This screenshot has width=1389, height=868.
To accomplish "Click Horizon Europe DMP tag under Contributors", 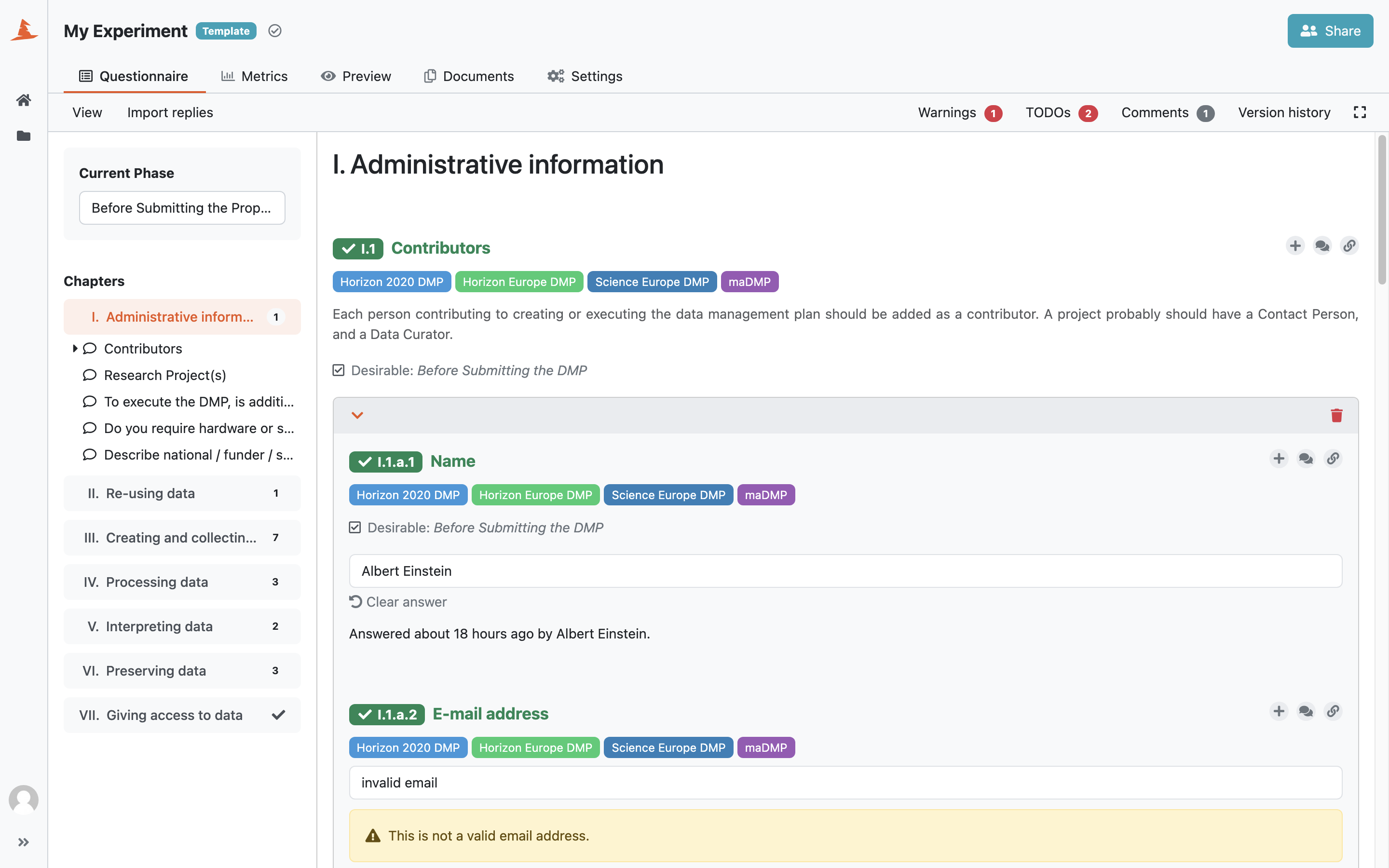I will [519, 282].
